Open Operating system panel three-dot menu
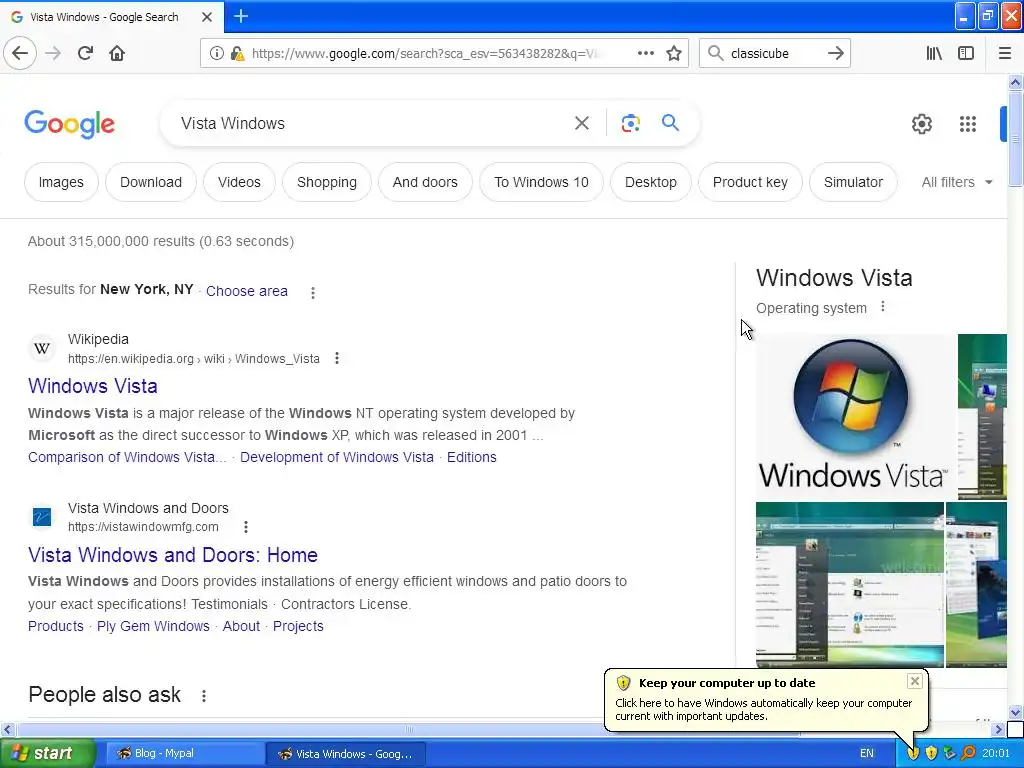 click(x=883, y=306)
